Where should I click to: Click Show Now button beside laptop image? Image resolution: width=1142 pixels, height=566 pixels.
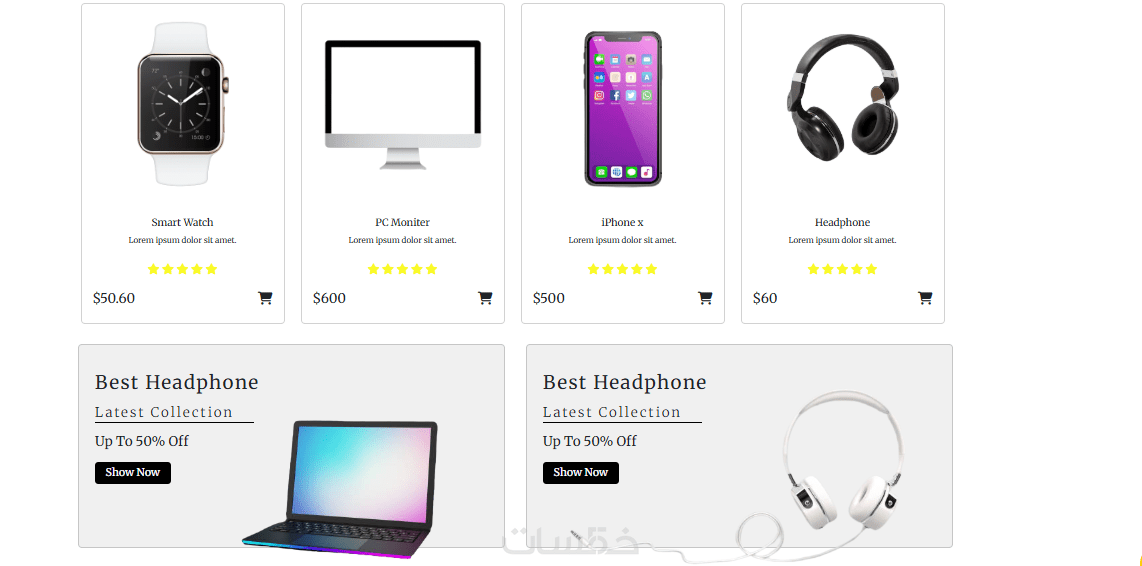click(x=133, y=473)
